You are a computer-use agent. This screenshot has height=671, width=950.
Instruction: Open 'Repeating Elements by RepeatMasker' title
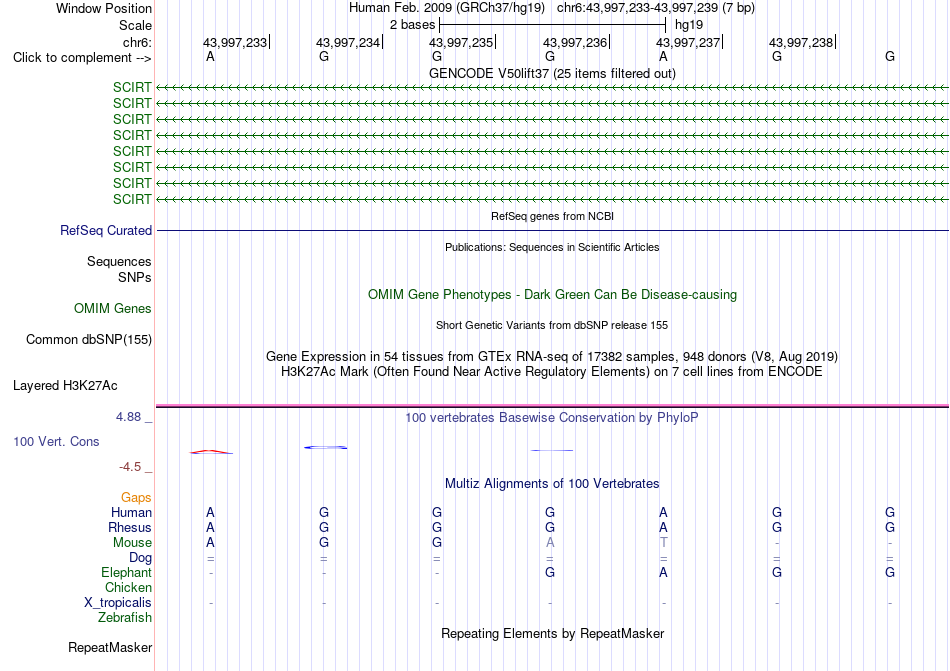(x=552, y=633)
